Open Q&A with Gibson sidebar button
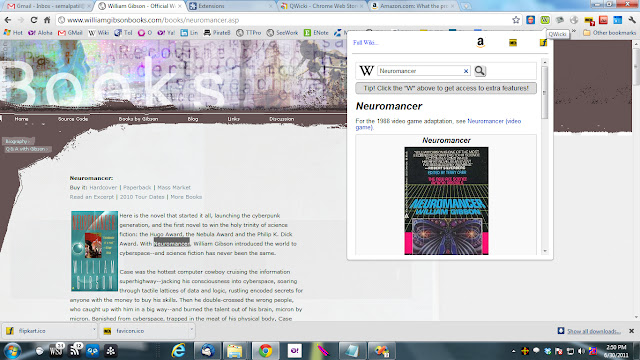Viewport: 640px width, 360px height. point(27,149)
